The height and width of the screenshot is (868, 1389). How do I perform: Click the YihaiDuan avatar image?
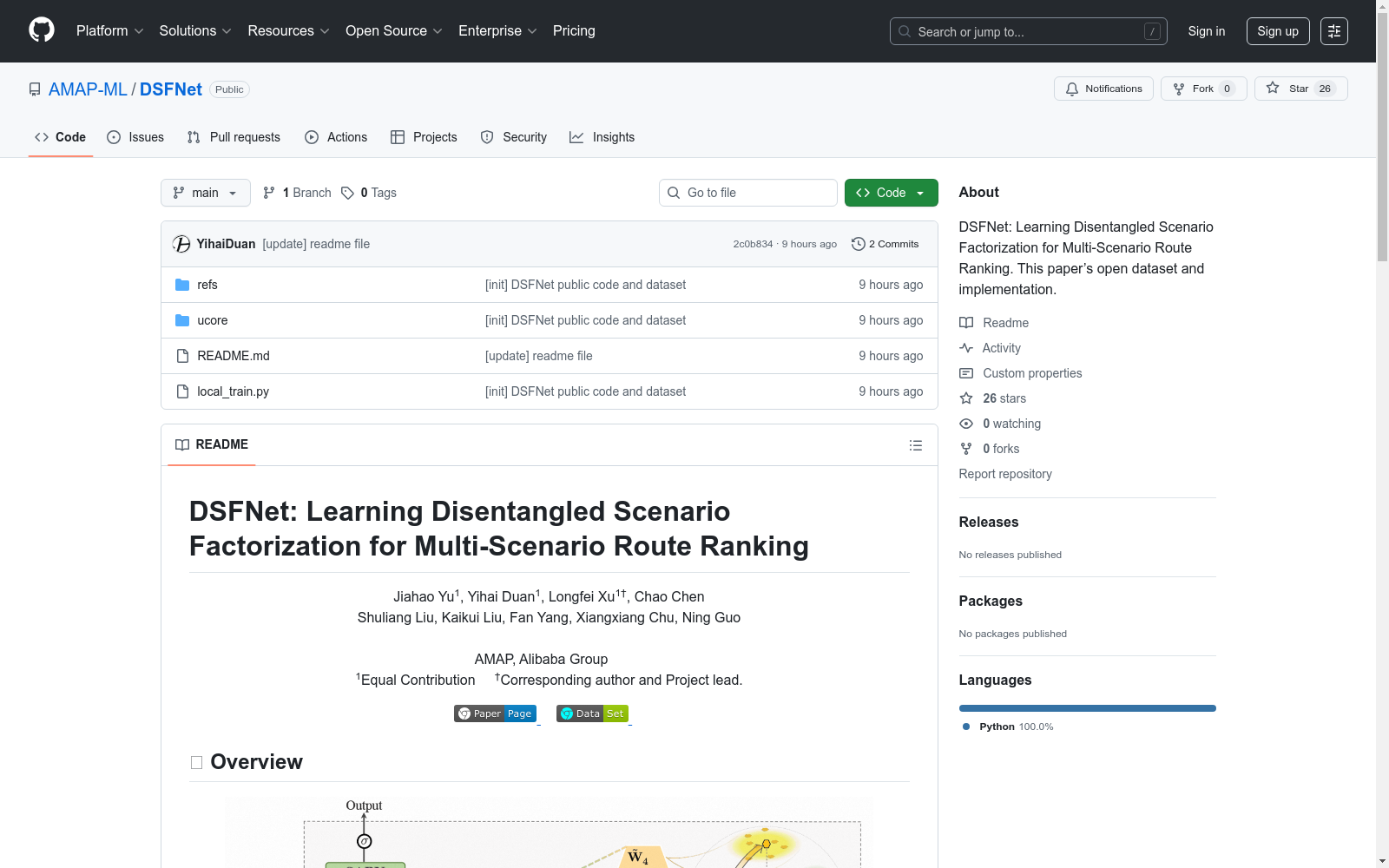point(181,244)
